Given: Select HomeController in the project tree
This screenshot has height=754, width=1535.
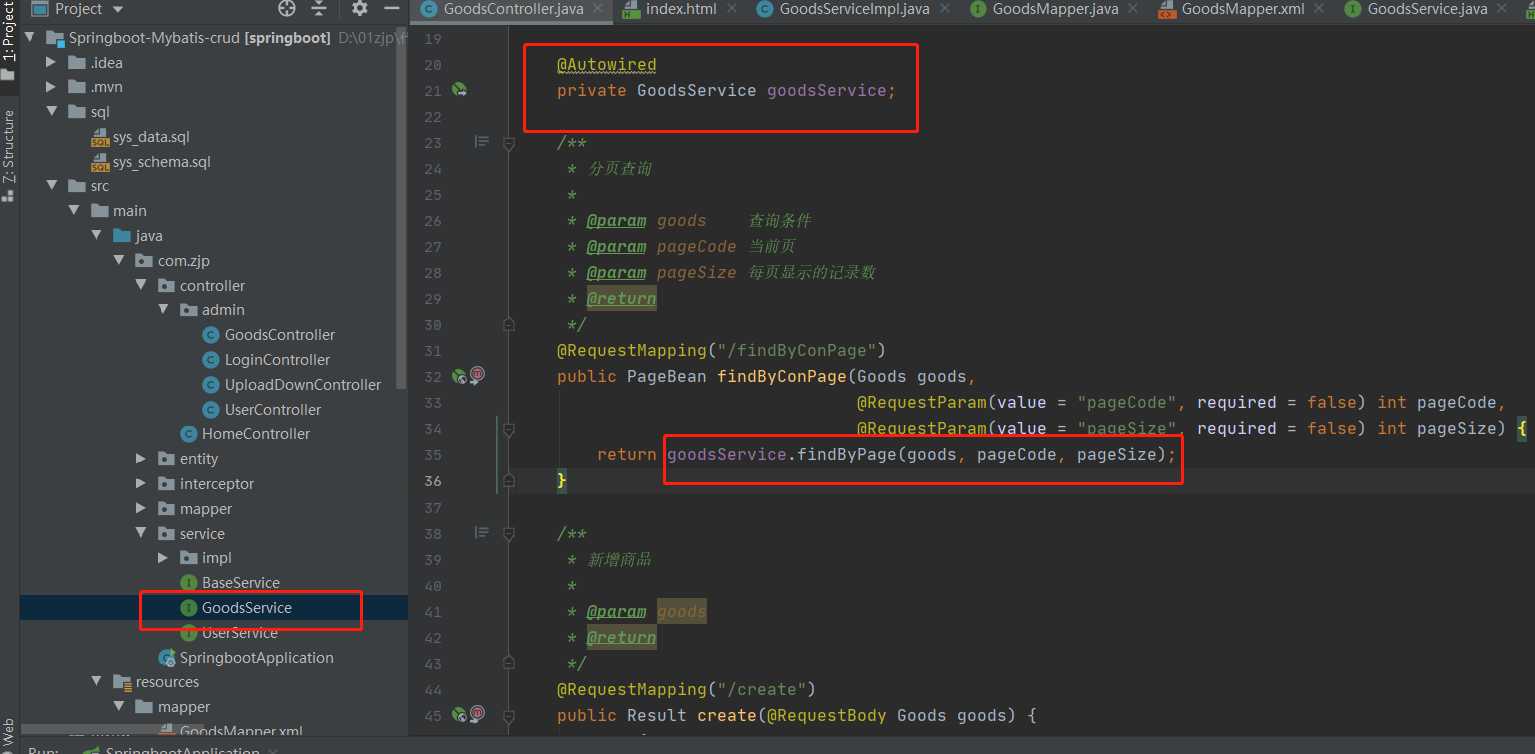Looking at the screenshot, I should click(x=256, y=434).
